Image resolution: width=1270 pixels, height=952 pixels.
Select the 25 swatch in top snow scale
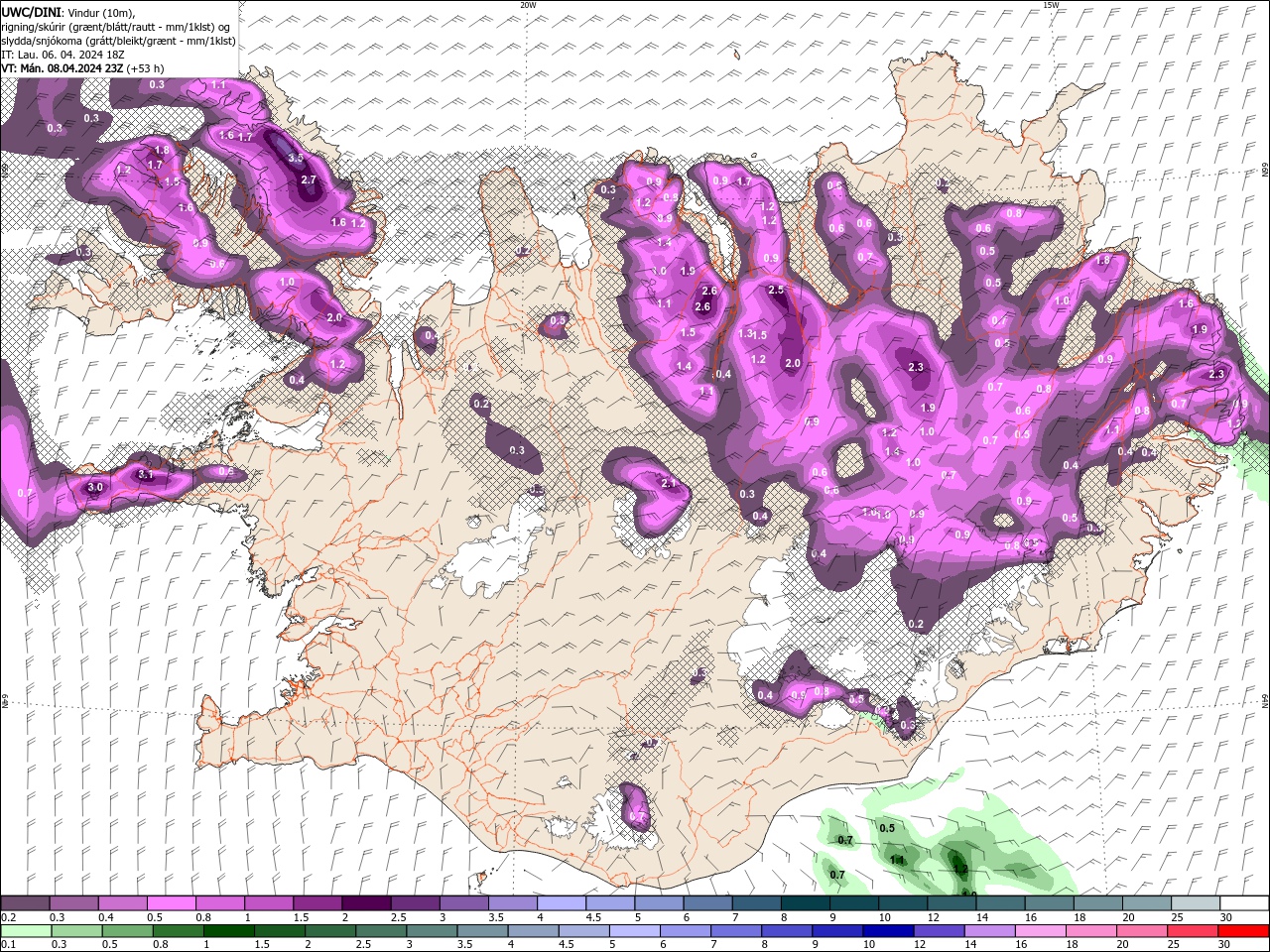pyautogui.click(x=1197, y=903)
